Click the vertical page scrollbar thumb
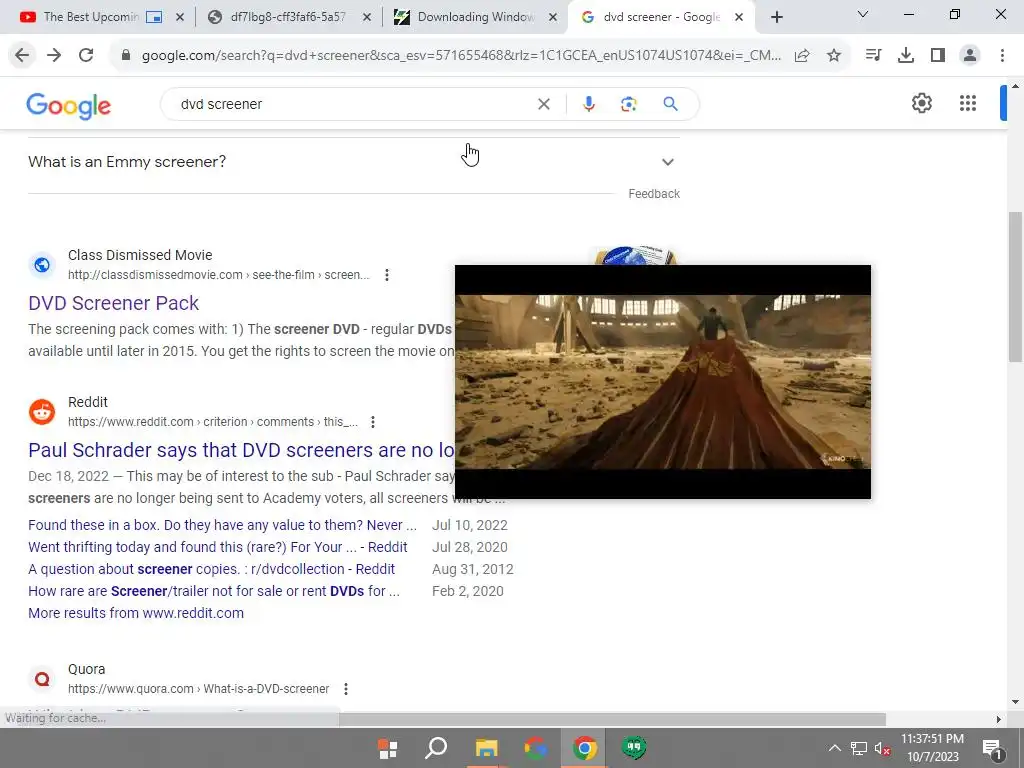The width and height of the screenshot is (1024, 768). click(1015, 287)
